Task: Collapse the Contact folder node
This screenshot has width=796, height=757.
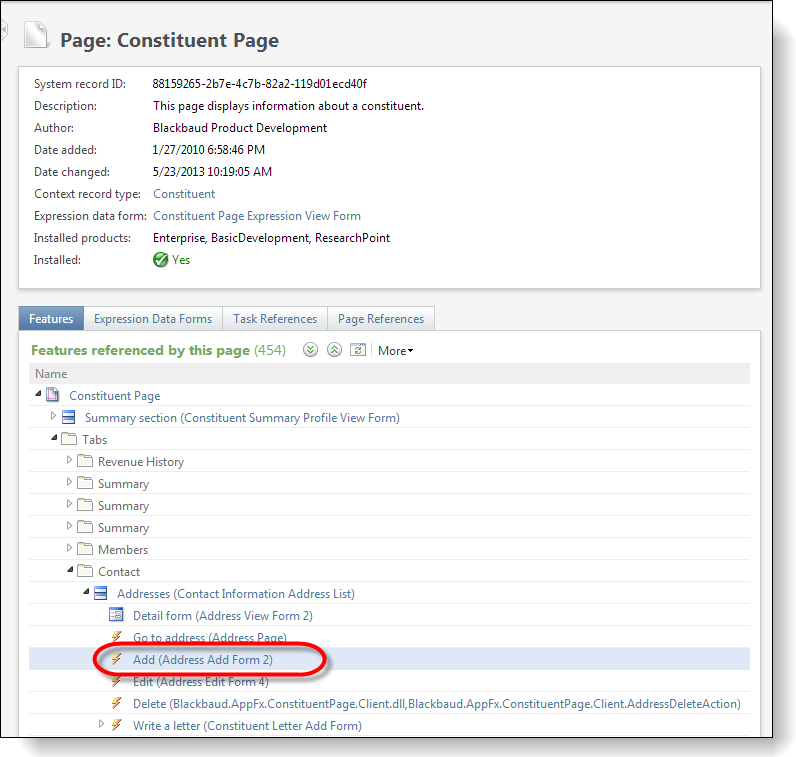Action: 69,571
